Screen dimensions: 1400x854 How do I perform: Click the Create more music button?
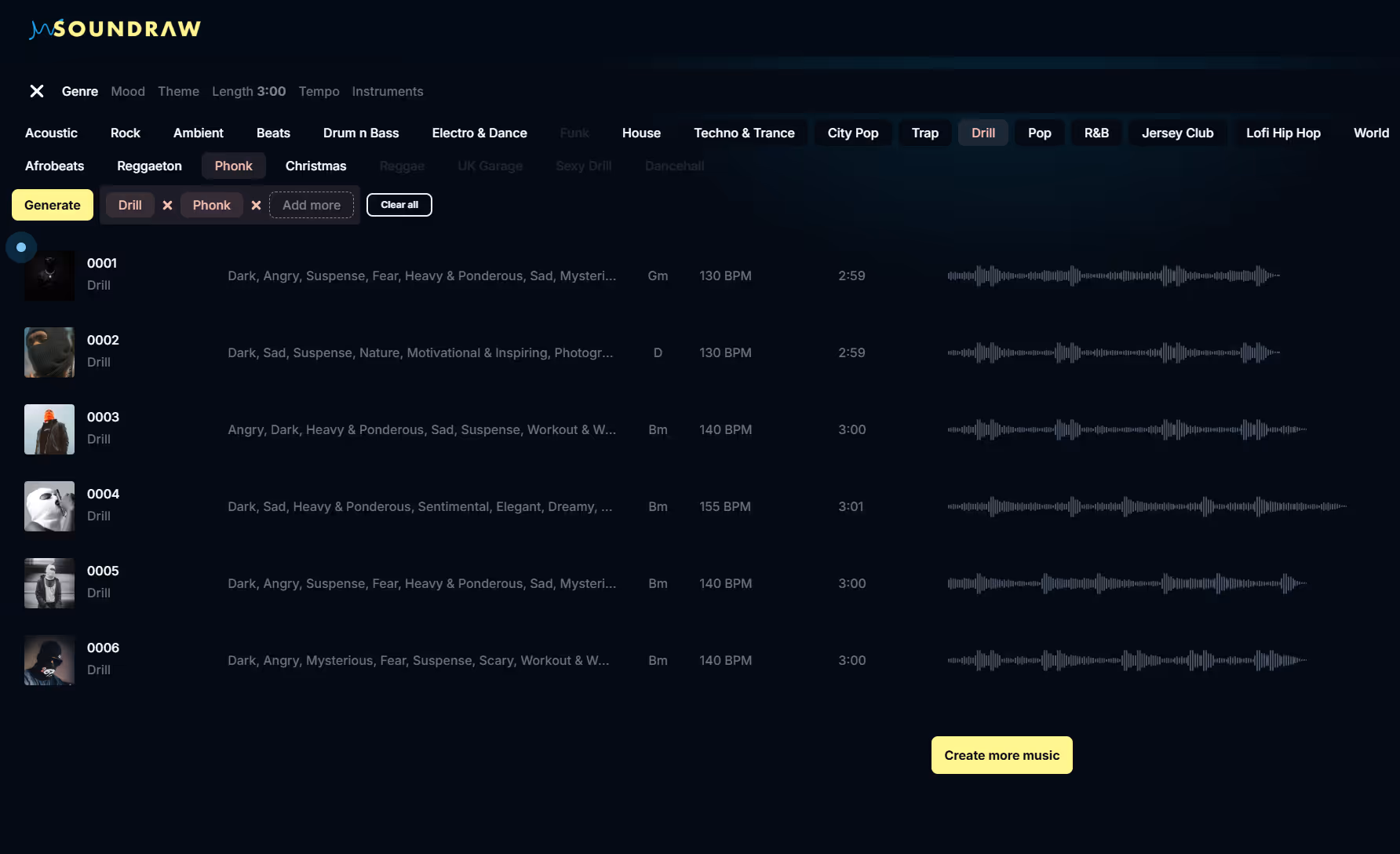point(1002,755)
